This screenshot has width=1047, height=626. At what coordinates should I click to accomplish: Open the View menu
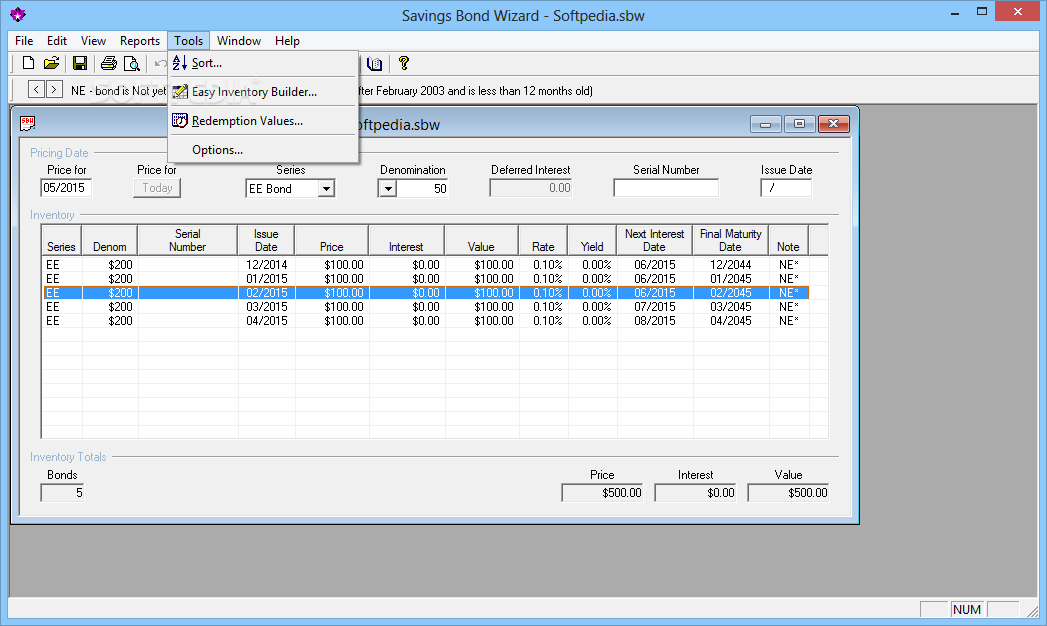click(x=93, y=41)
